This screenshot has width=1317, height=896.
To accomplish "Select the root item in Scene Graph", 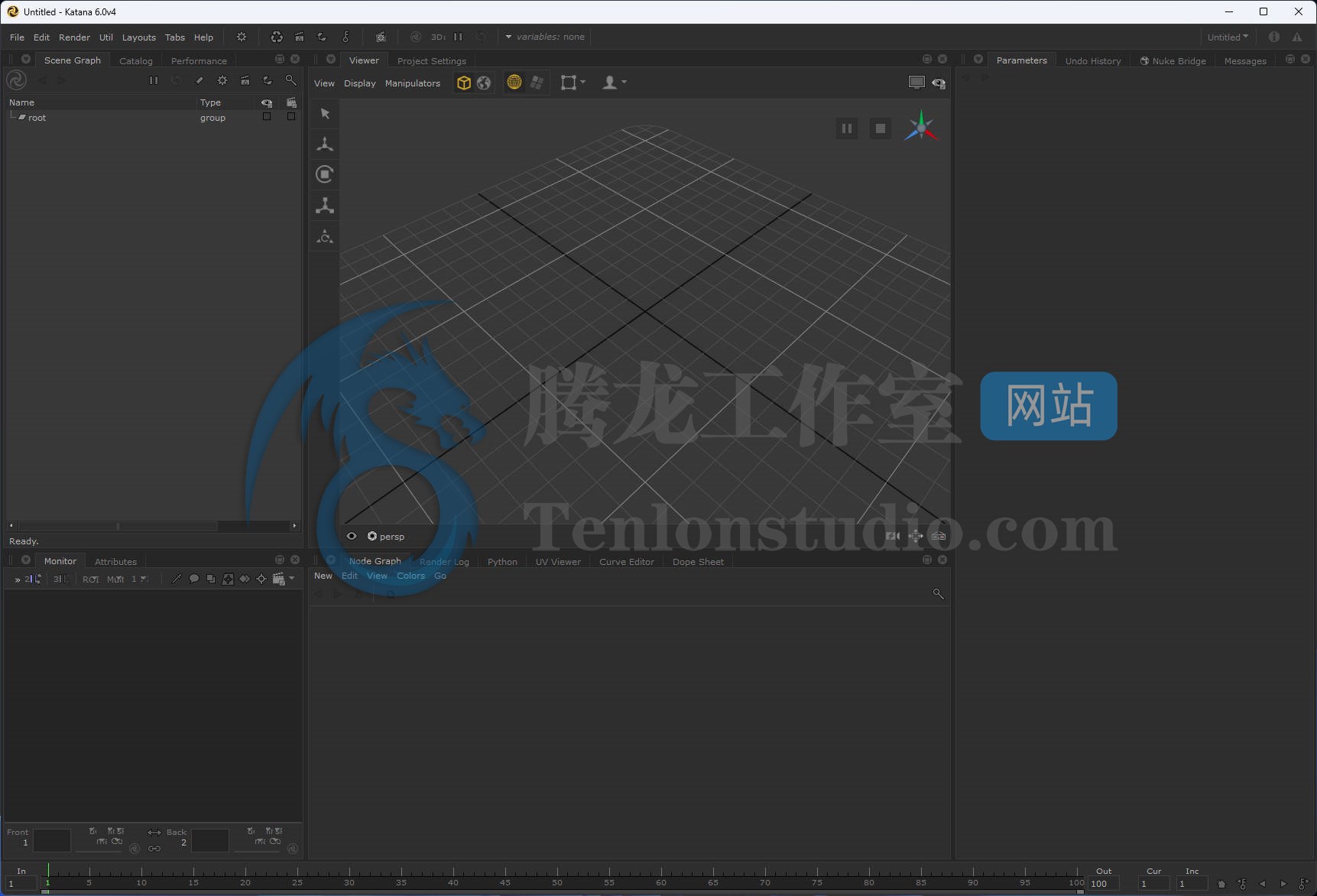I will tap(37, 118).
